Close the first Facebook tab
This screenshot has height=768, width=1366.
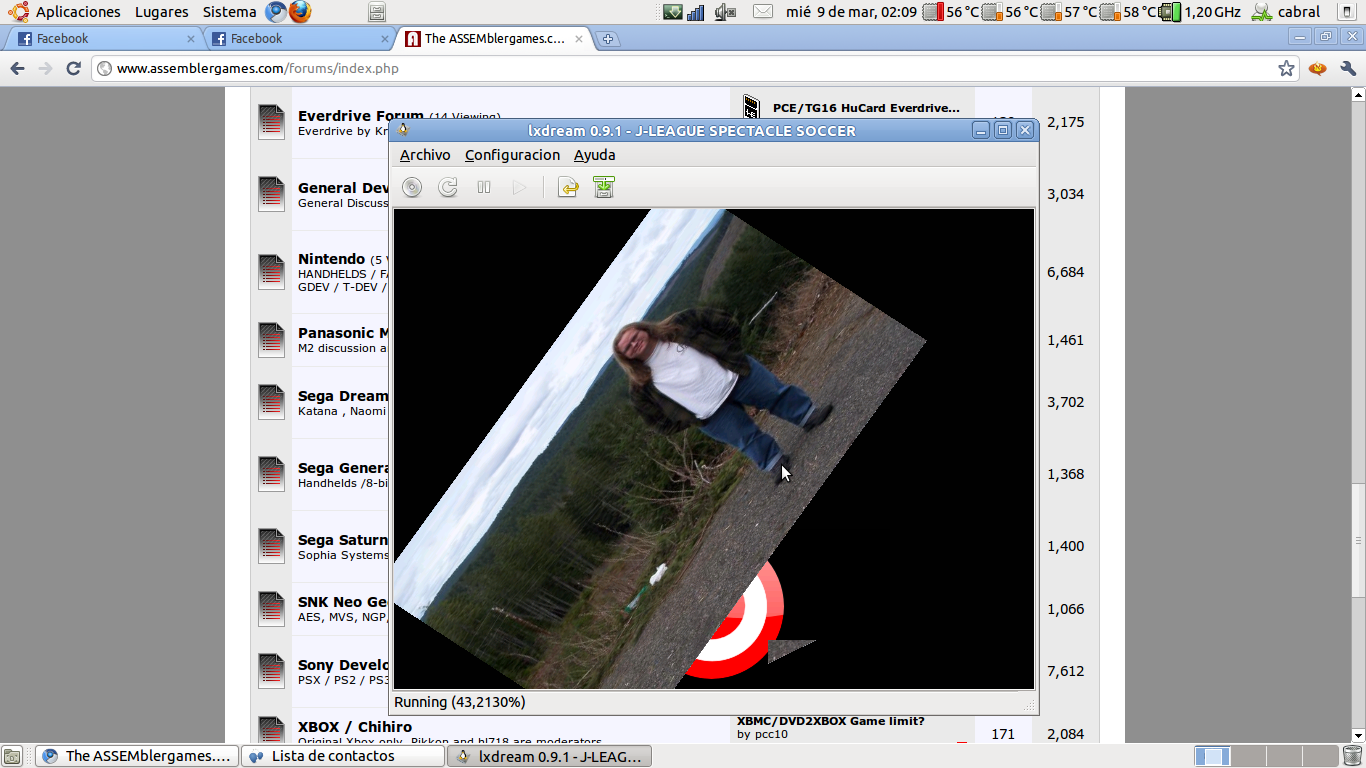(191, 39)
